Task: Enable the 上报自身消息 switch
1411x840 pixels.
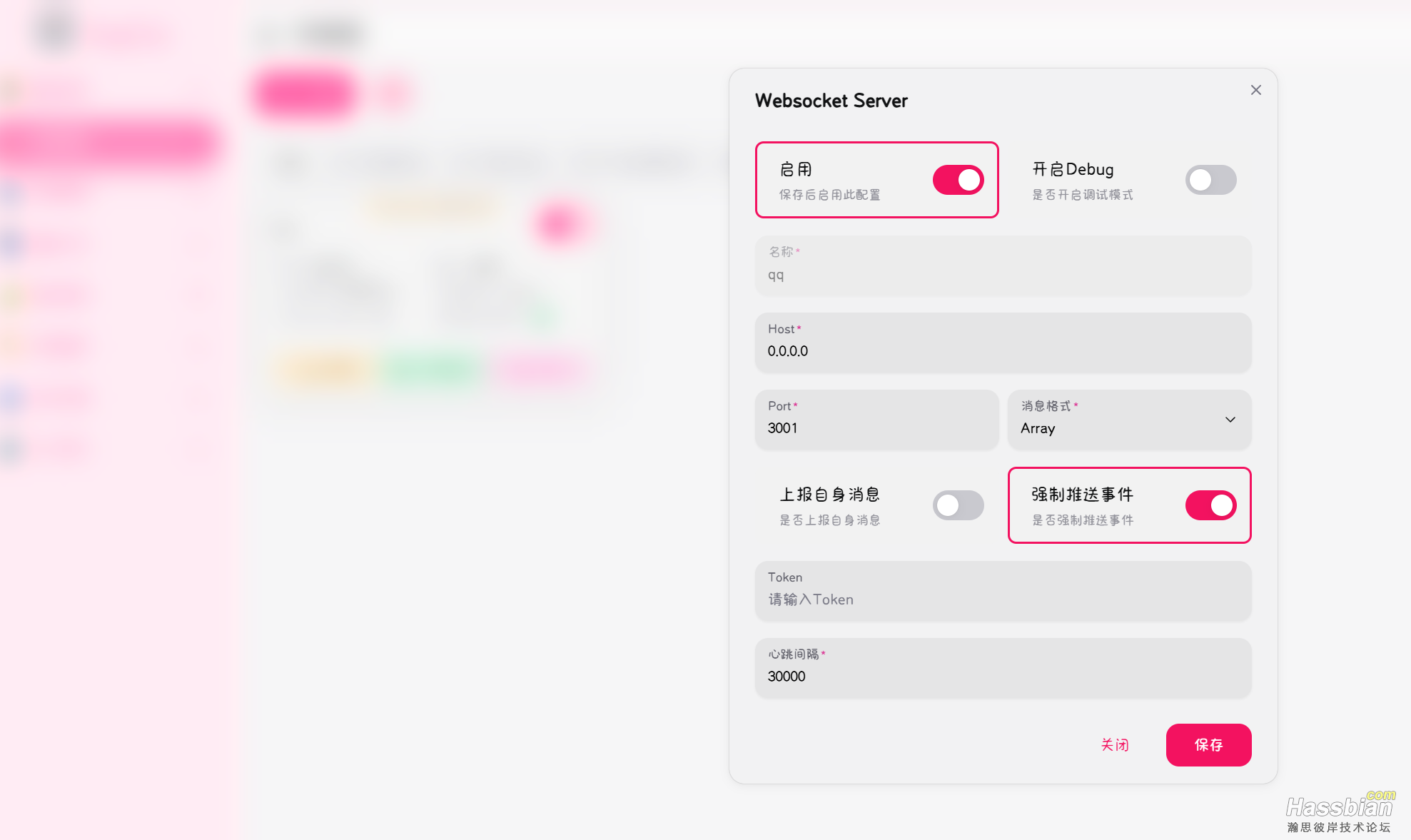Action: pos(958,505)
